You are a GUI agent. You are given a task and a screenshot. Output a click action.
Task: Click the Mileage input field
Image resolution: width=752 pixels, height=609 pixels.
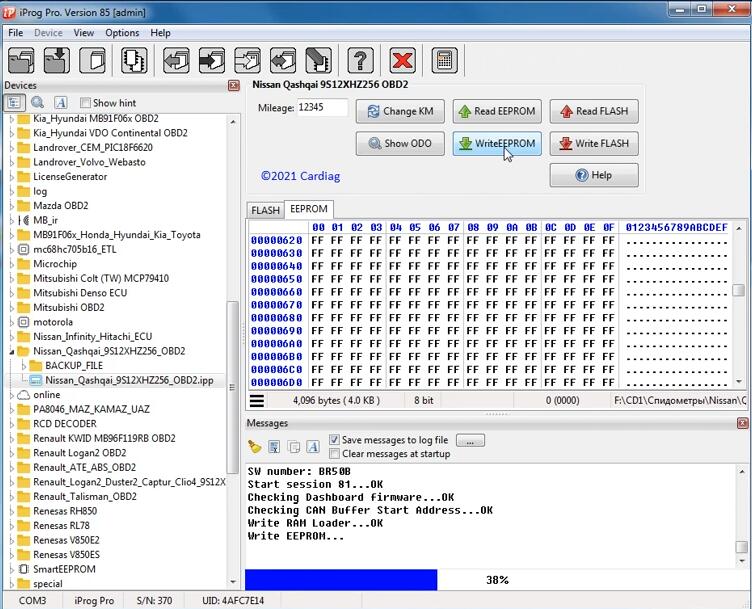[x=322, y=108]
